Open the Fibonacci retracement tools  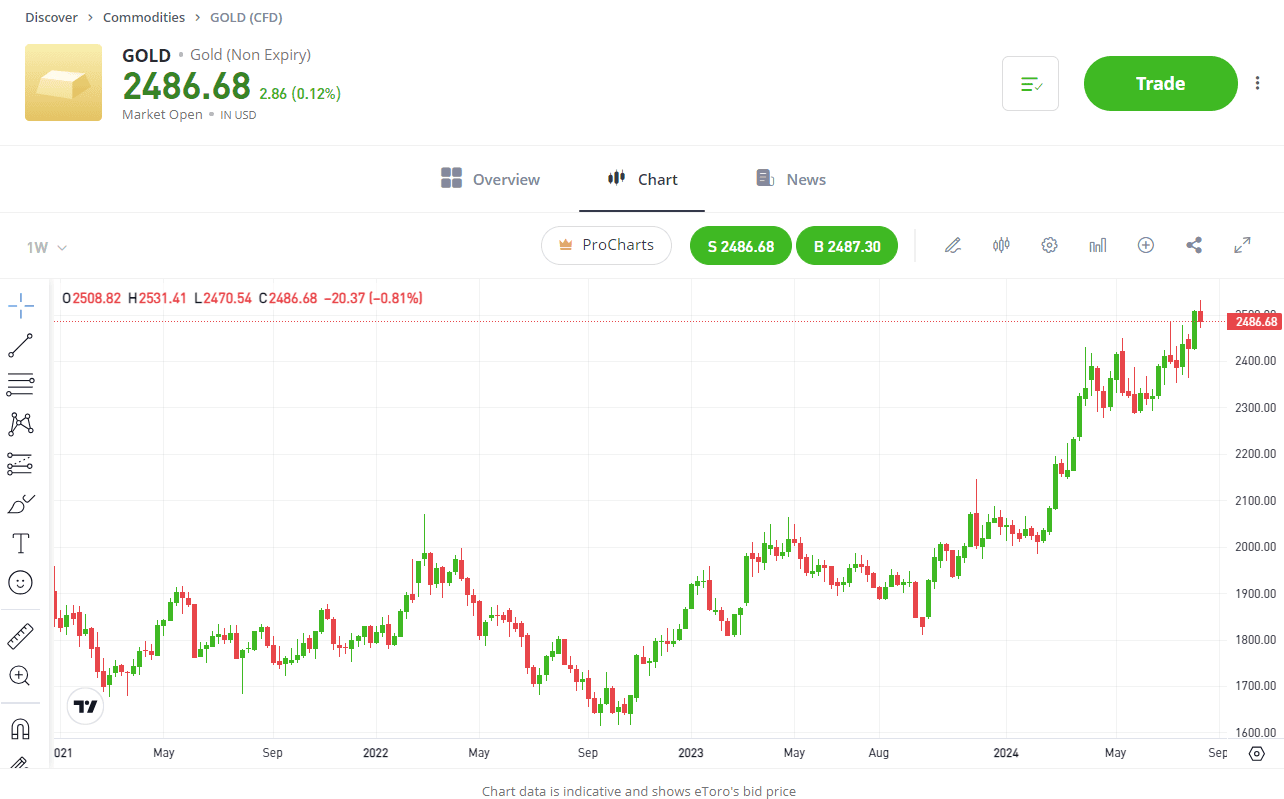coord(20,384)
